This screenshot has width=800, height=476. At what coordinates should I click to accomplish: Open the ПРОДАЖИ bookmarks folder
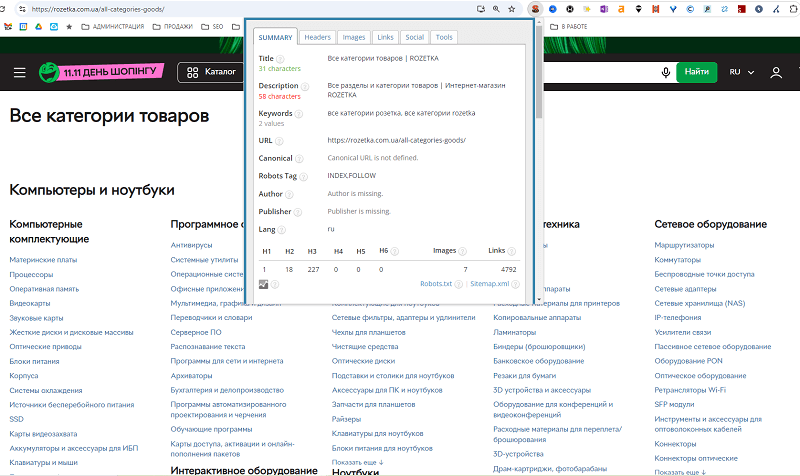click(x=173, y=27)
